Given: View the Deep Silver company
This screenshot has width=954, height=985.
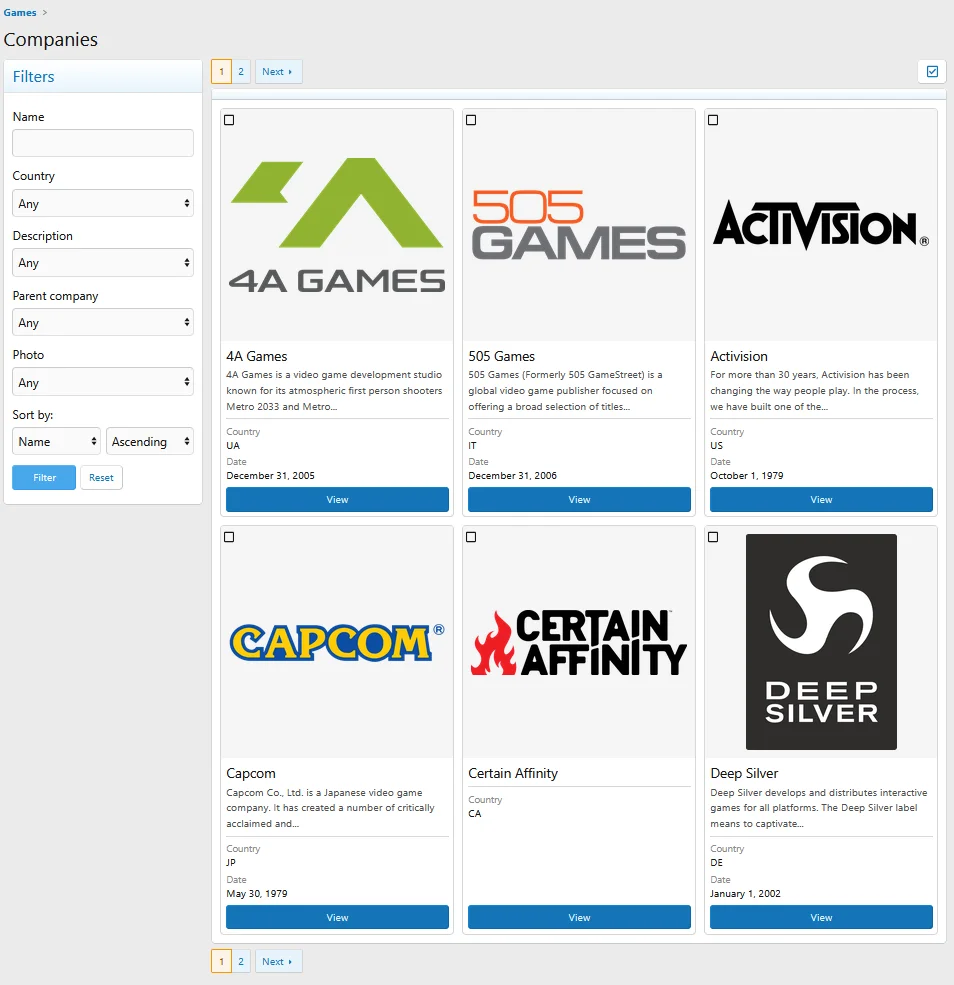Looking at the screenshot, I should tap(821, 917).
